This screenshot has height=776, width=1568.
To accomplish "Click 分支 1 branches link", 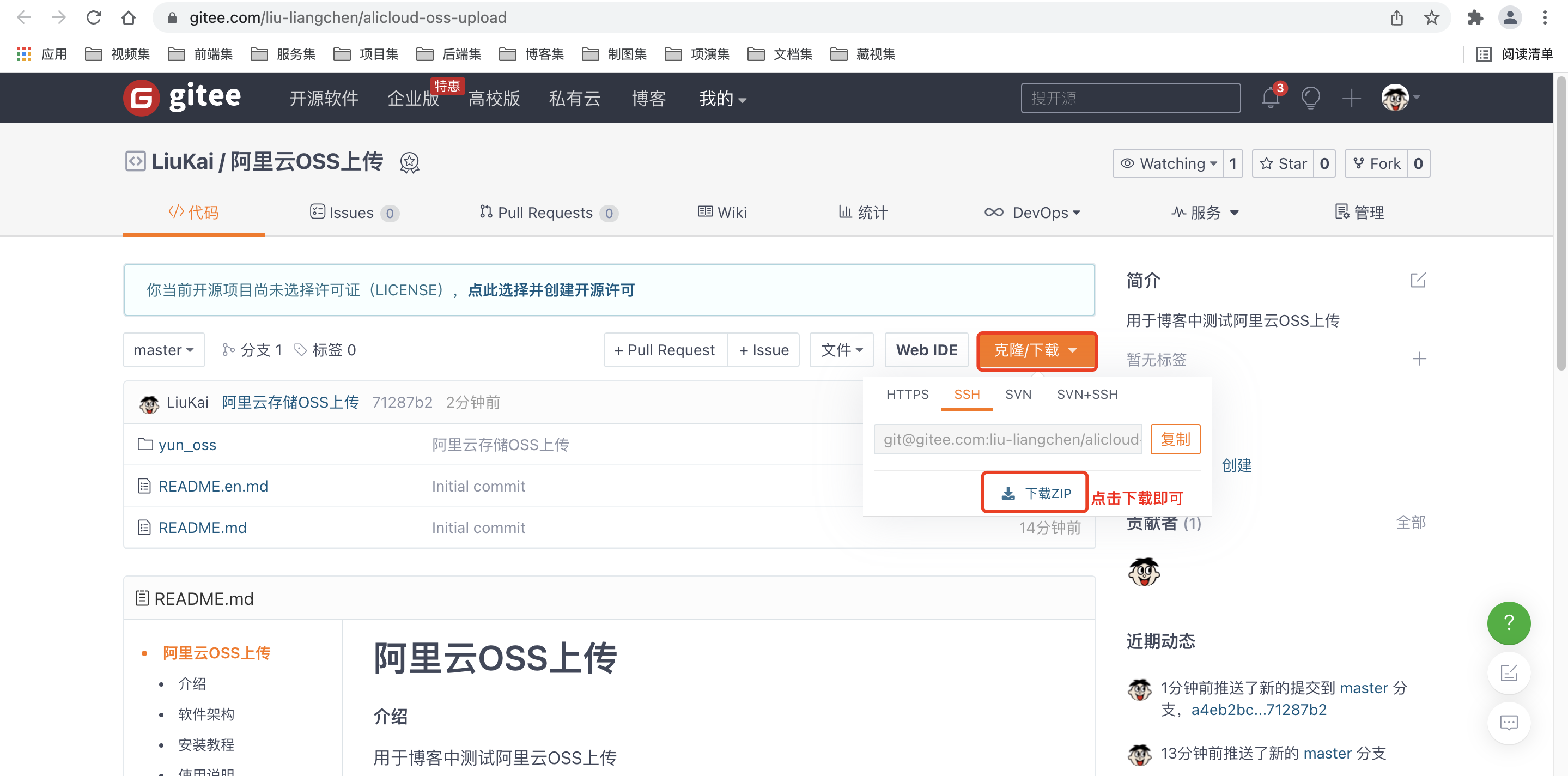I will (252, 350).
